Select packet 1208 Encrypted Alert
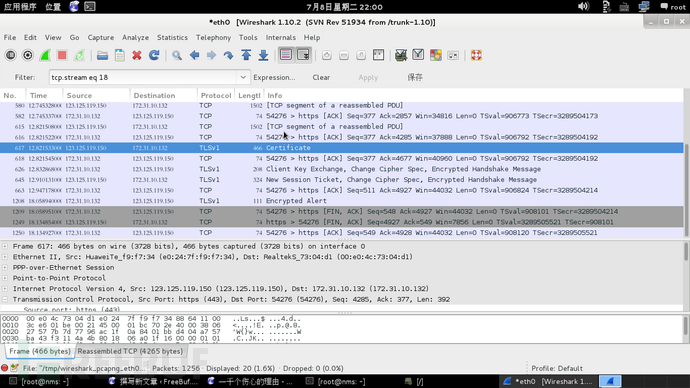 [x=341, y=201]
